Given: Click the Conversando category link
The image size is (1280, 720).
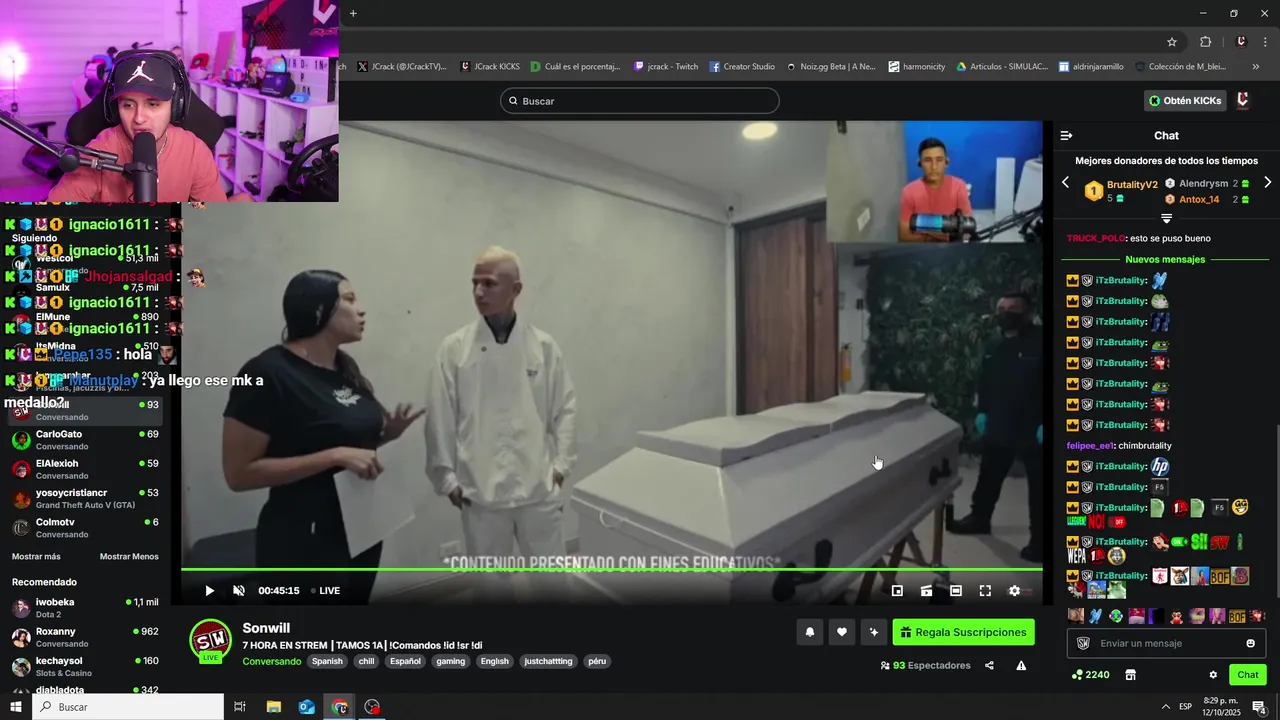Looking at the screenshot, I should tap(272, 661).
